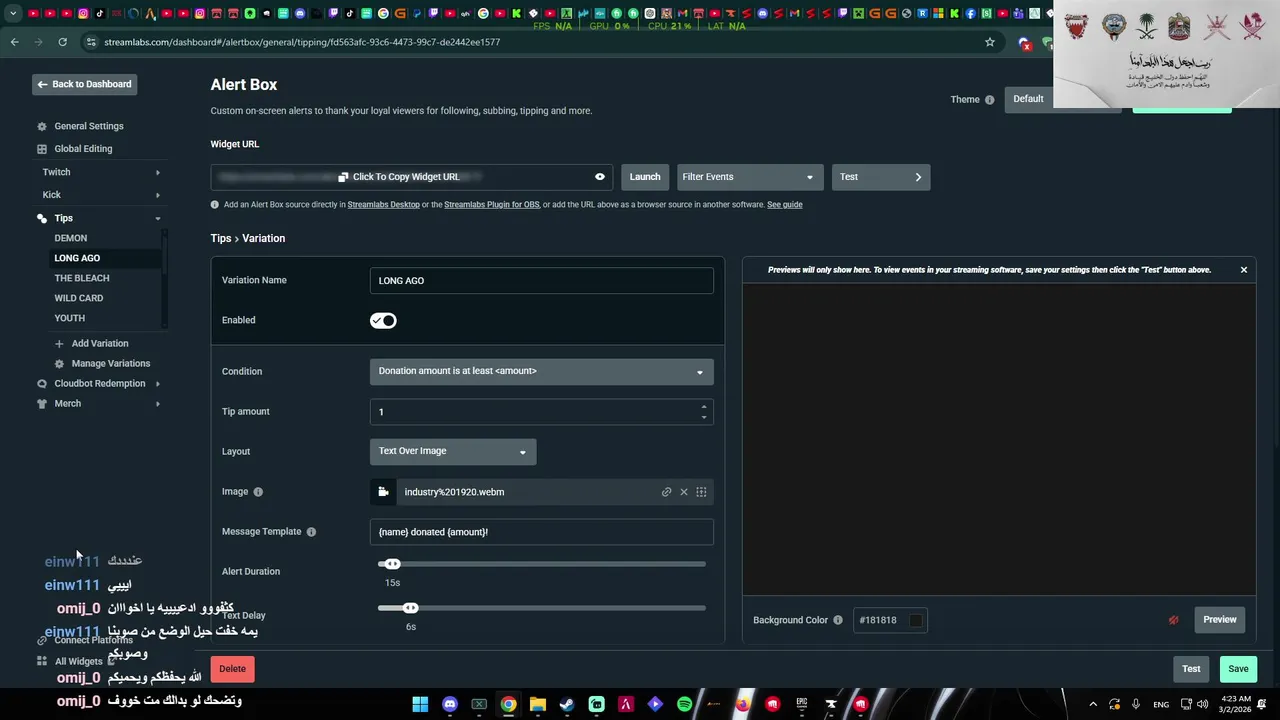
Task: Open the Windows Start menu
Action: click(420, 704)
